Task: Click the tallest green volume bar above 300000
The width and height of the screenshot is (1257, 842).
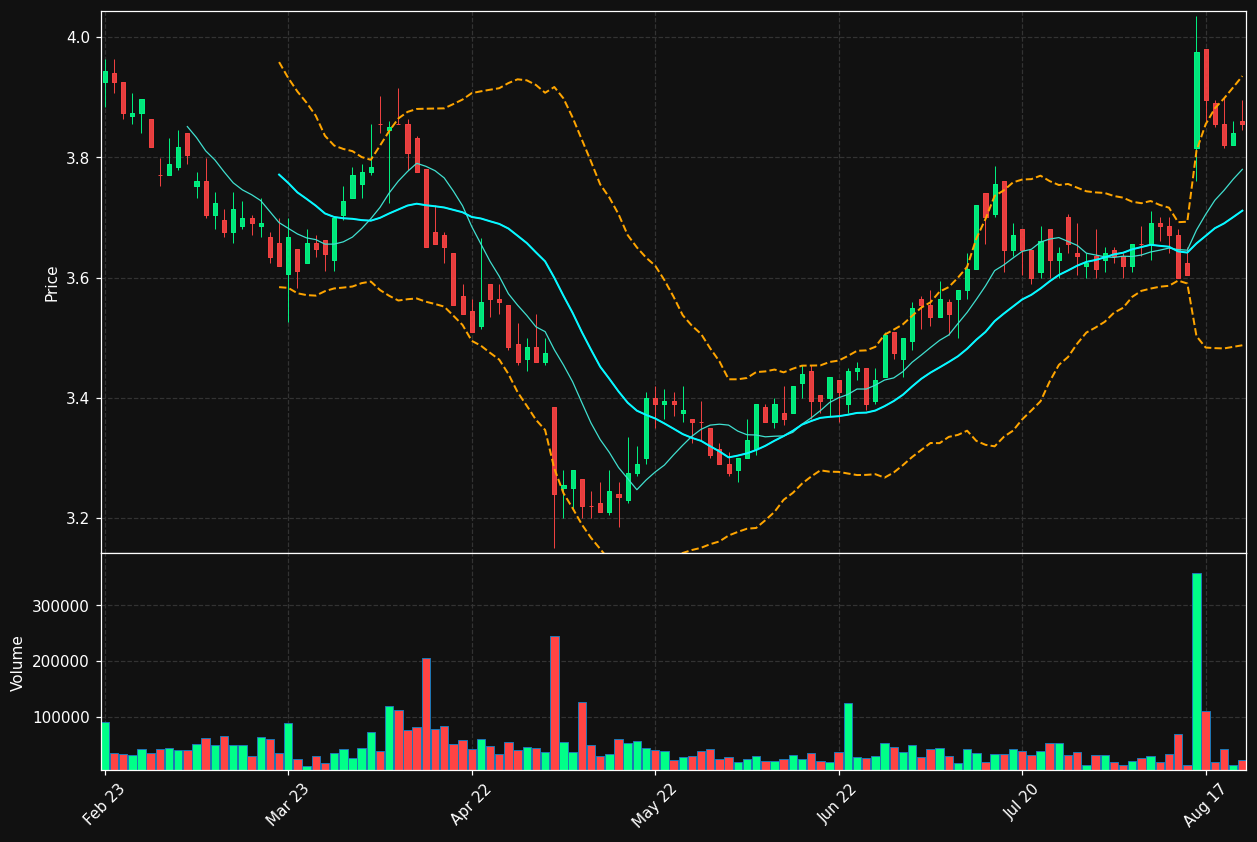Action: tap(1196, 671)
